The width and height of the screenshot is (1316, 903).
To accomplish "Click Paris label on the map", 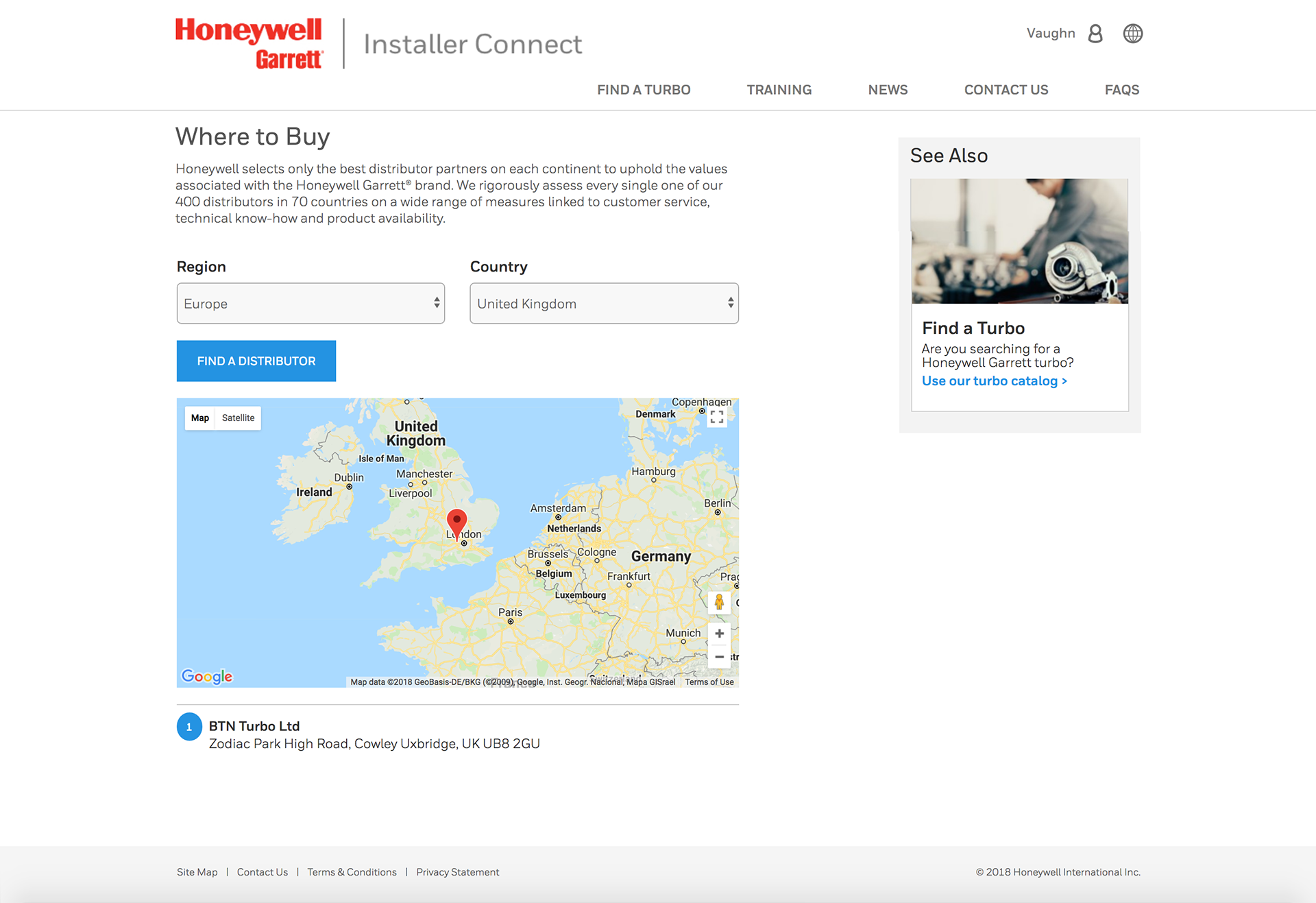I will (510, 612).
